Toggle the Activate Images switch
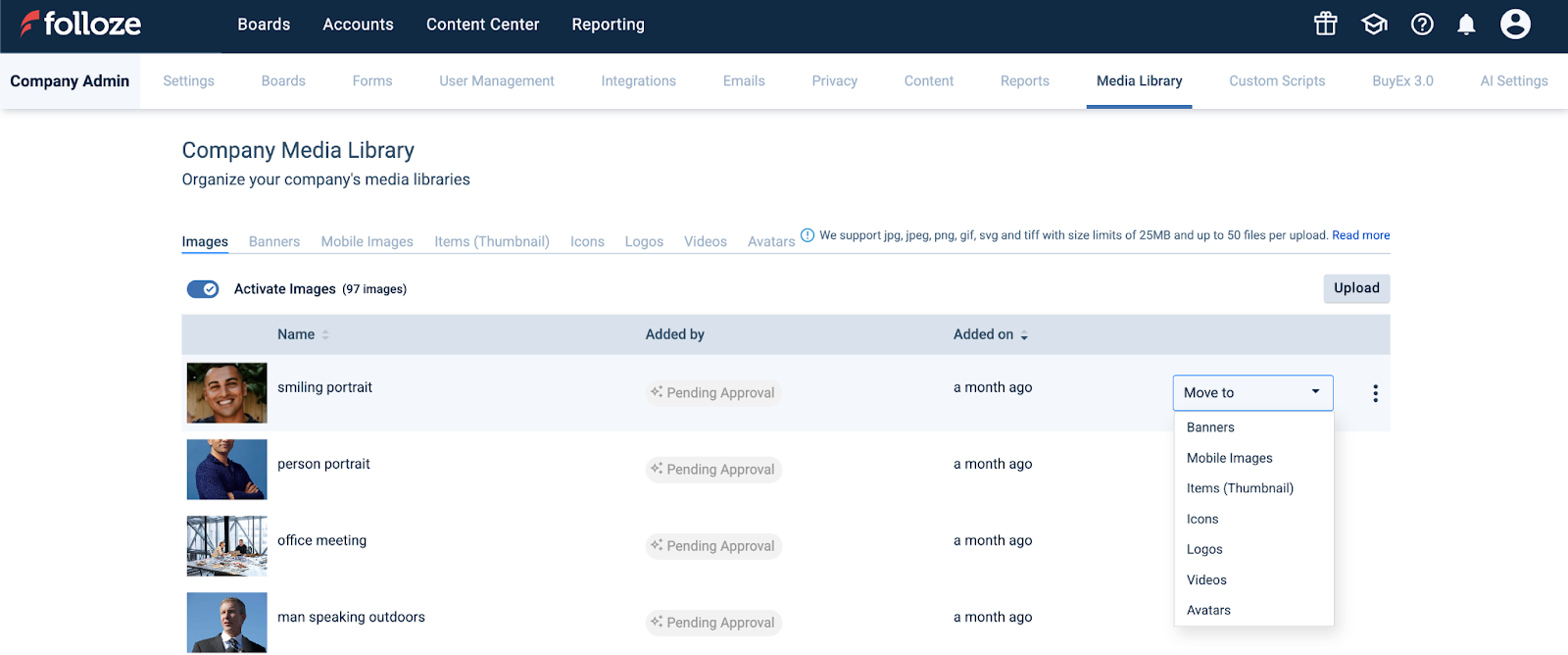1568x655 pixels. coord(203,289)
